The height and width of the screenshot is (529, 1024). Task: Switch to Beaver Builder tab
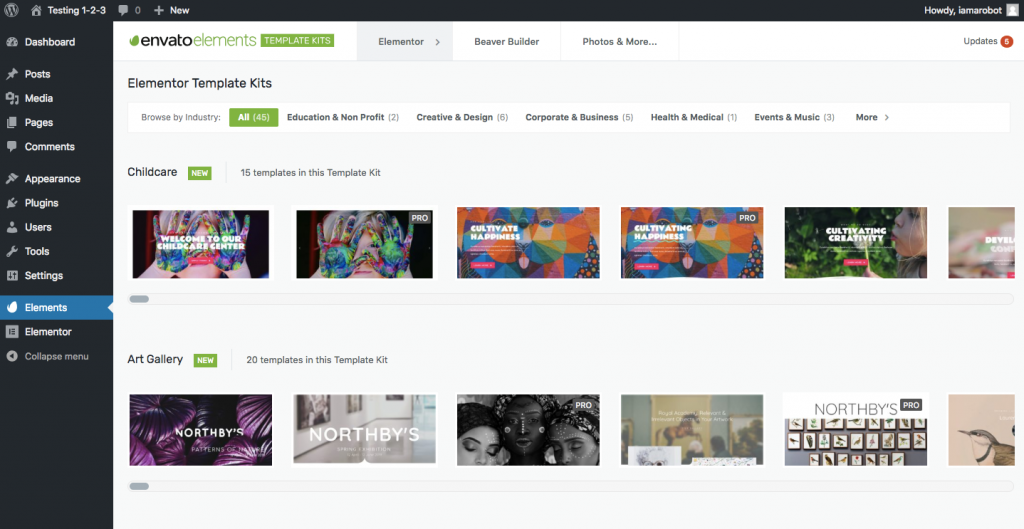(x=507, y=41)
